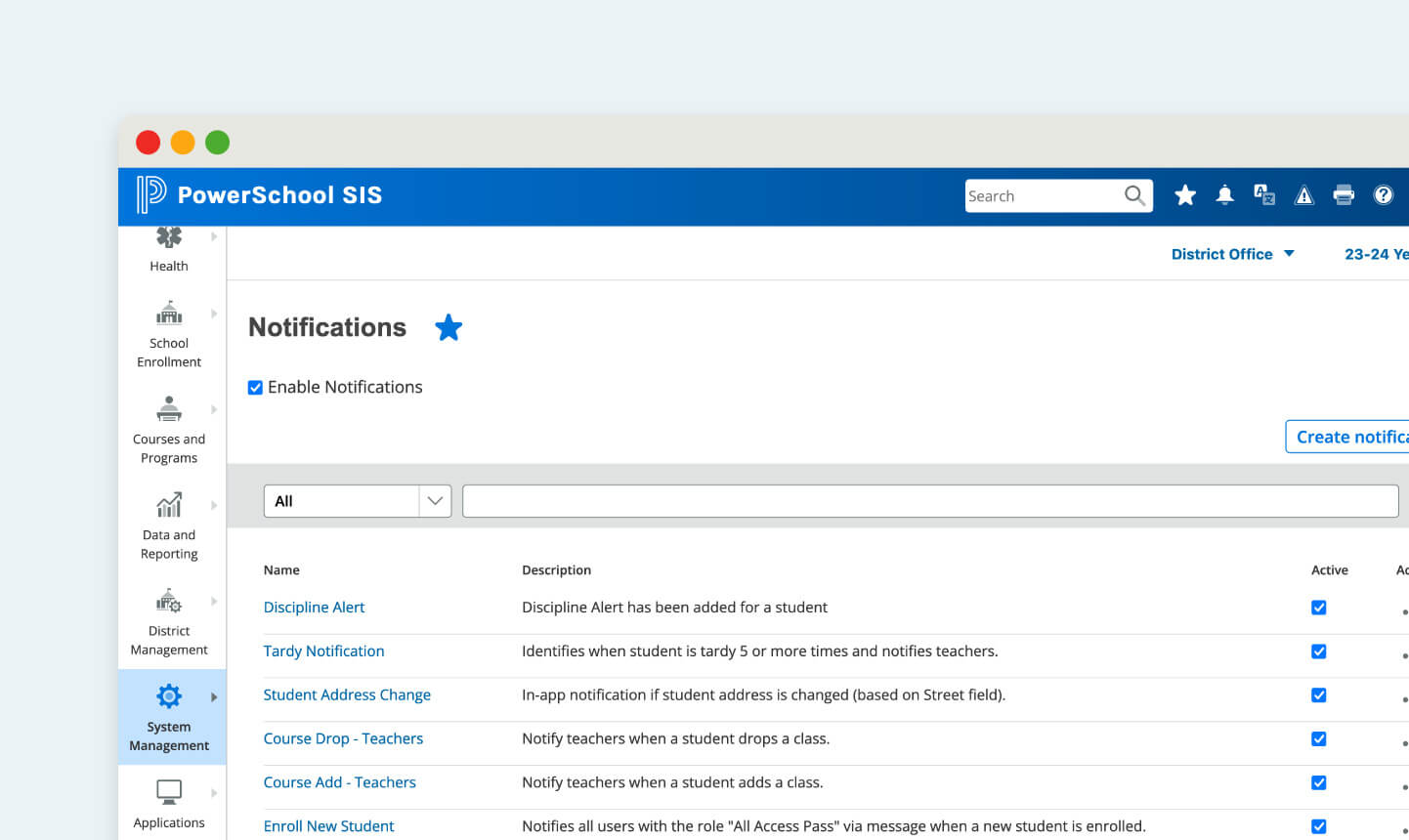Click the Create notification button
The image size is (1409, 840).
(x=1348, y=437)
